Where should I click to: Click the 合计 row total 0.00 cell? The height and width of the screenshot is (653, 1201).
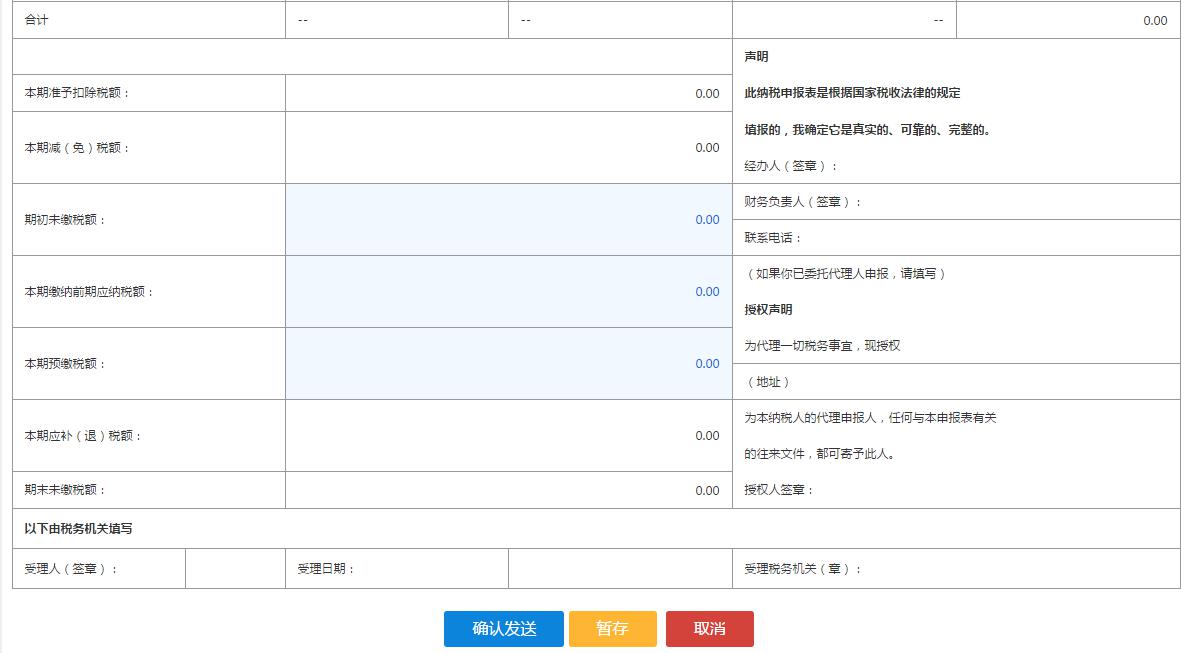point(1068,19)
